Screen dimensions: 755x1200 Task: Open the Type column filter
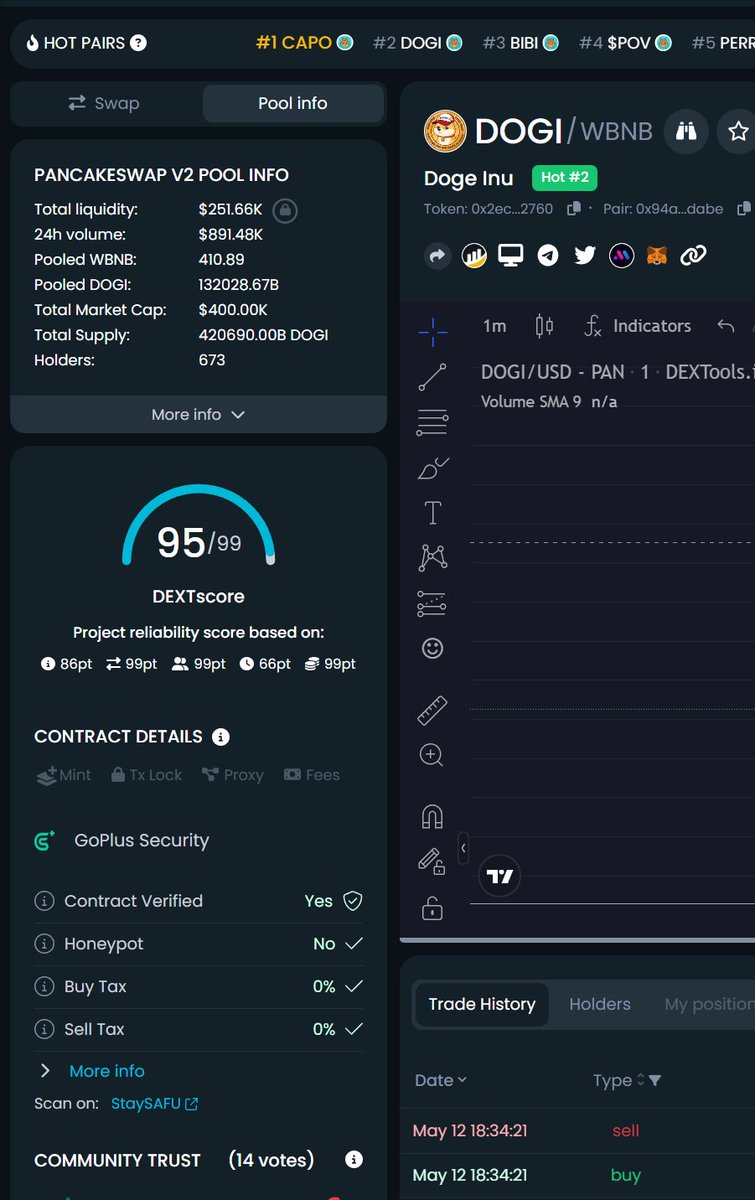pos(655,1080)
